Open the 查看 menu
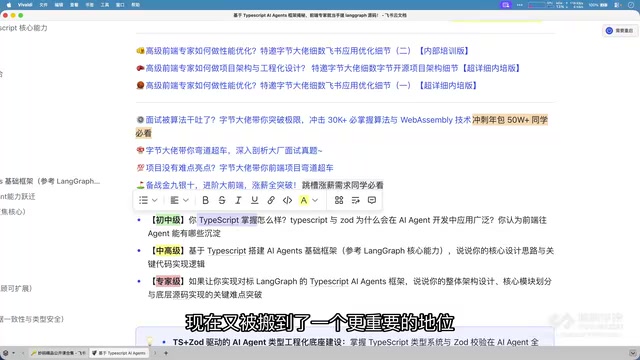 [74, 5]
